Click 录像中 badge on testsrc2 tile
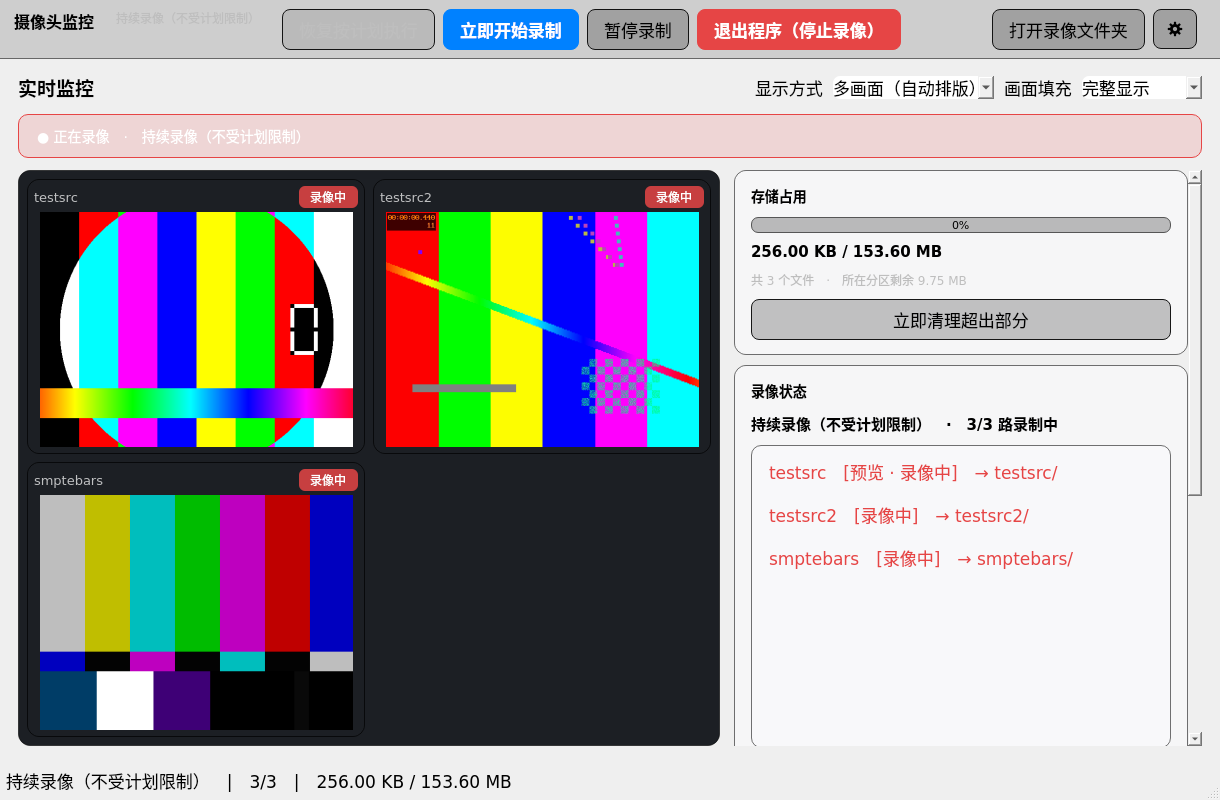This screenshot has width=1220, height=800. pyautogui.click(x=674, y=197)
